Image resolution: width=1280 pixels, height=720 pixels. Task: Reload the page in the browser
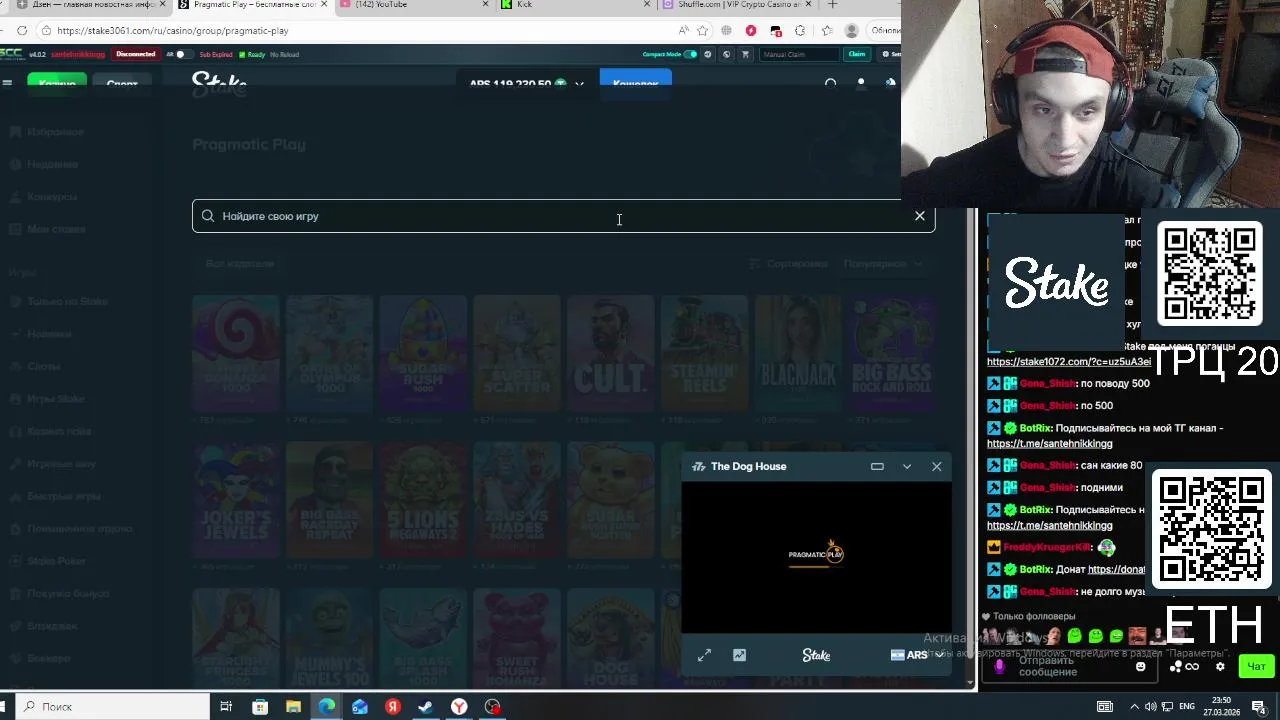(21, 31)
